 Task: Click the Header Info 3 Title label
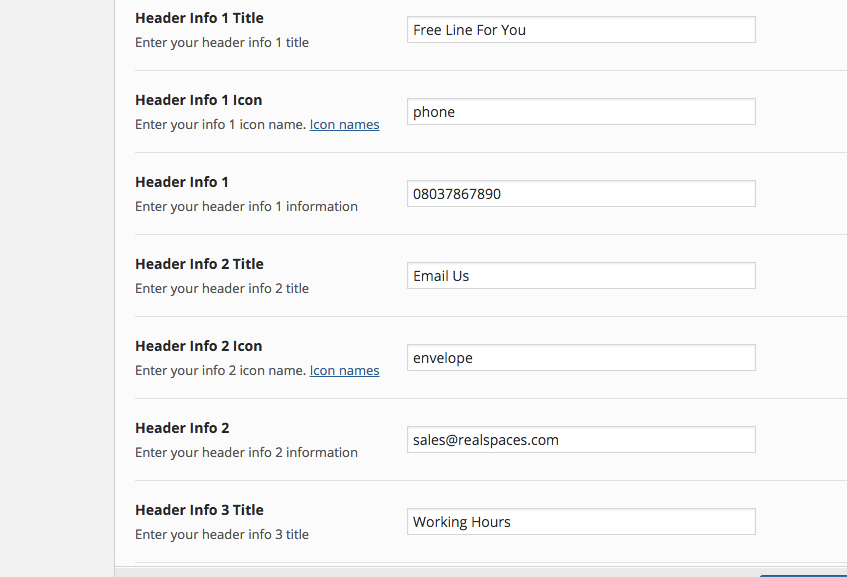(199, 511)
